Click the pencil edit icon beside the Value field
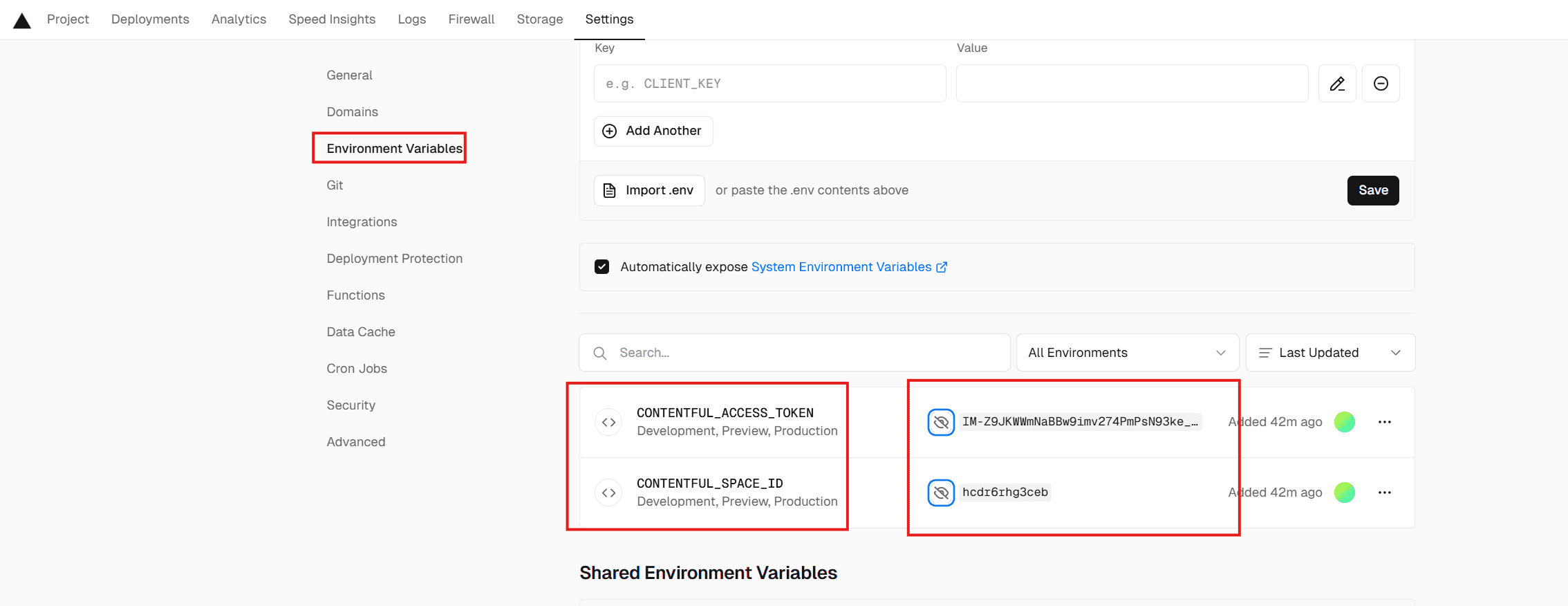The width and height of the screenshot is (1568, 606). [x=1337, y=84]
